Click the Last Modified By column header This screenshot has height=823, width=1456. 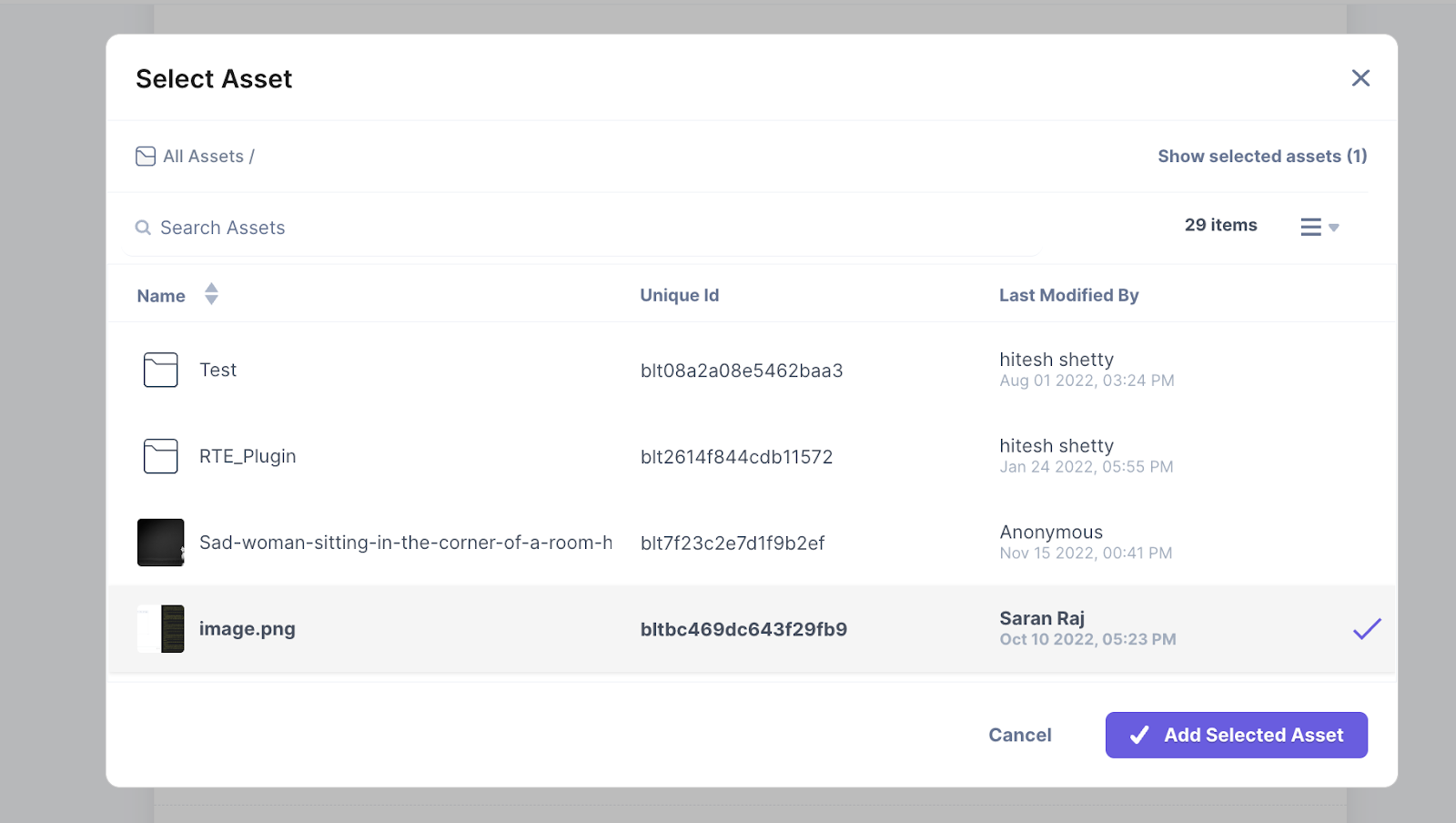coord(1069,295)
